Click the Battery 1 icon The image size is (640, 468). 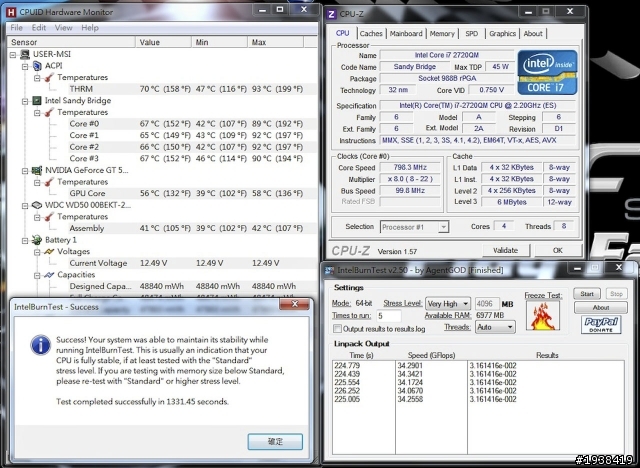[37, 240]
